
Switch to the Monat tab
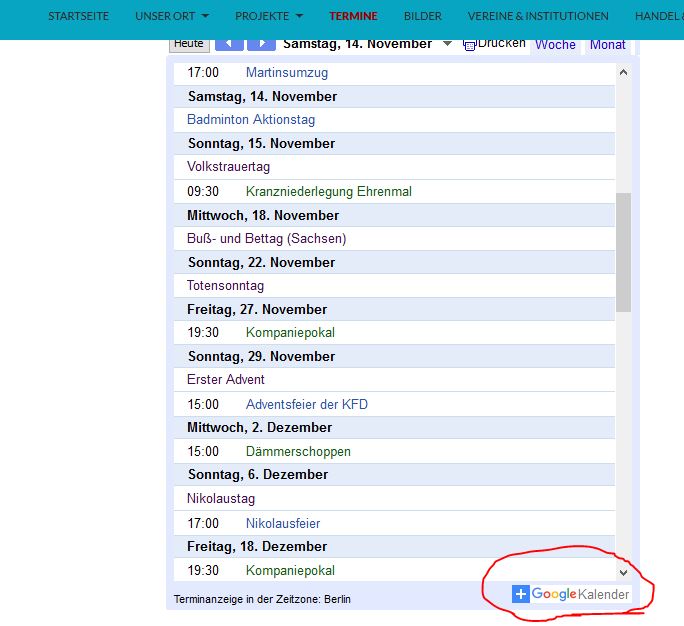[x=607, y=45]
